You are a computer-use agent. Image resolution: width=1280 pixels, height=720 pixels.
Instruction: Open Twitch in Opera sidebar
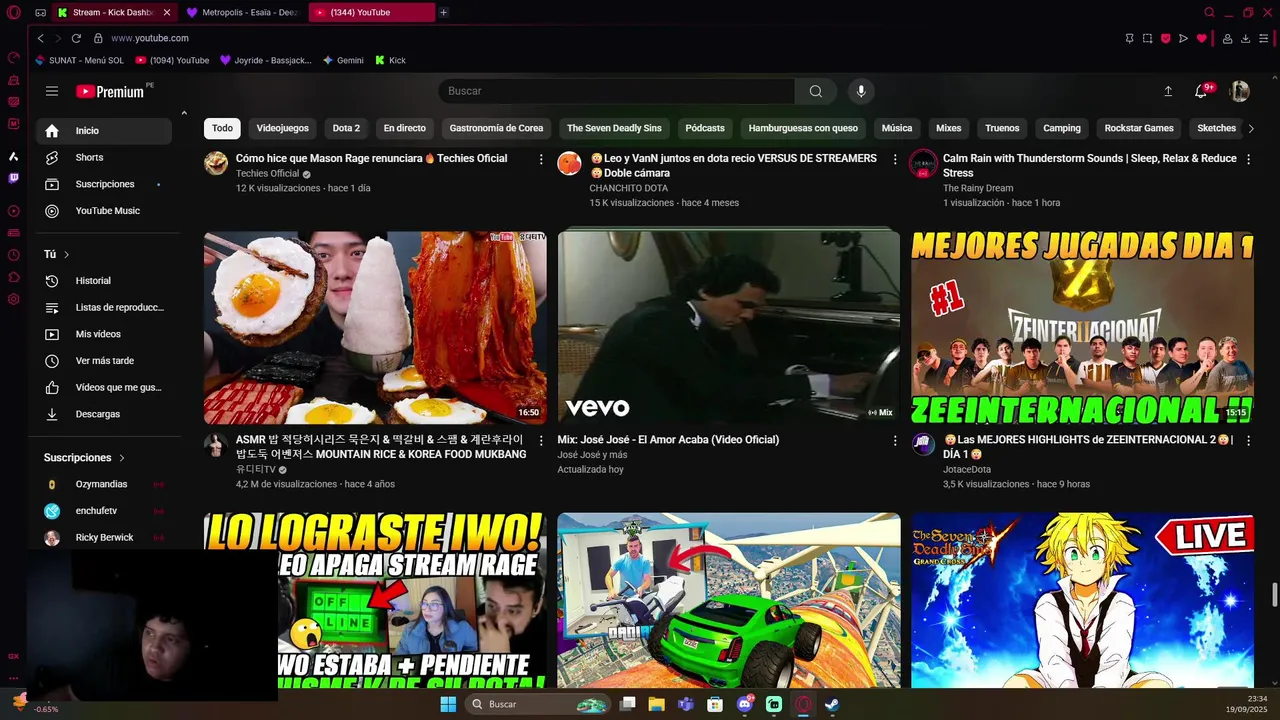coord(13,178)
